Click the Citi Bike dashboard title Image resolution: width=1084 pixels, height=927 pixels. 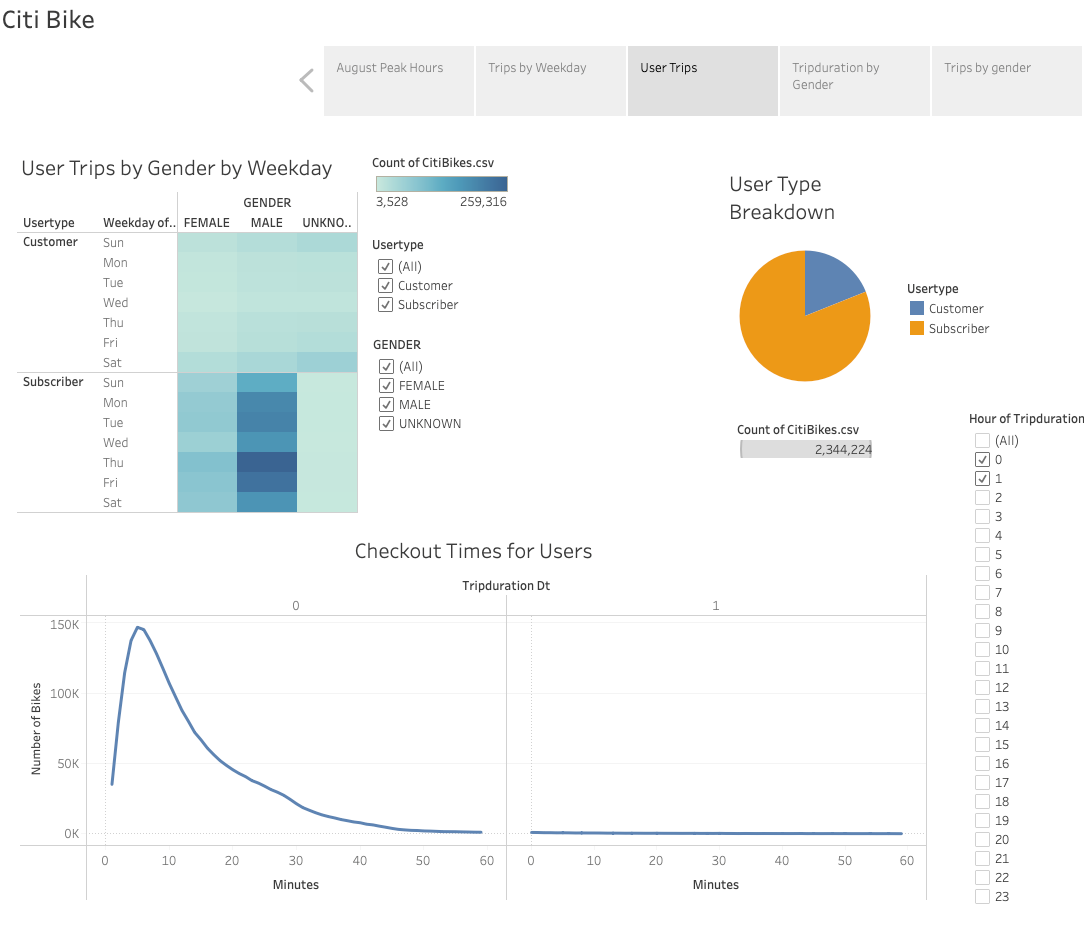tap(48, 19)
